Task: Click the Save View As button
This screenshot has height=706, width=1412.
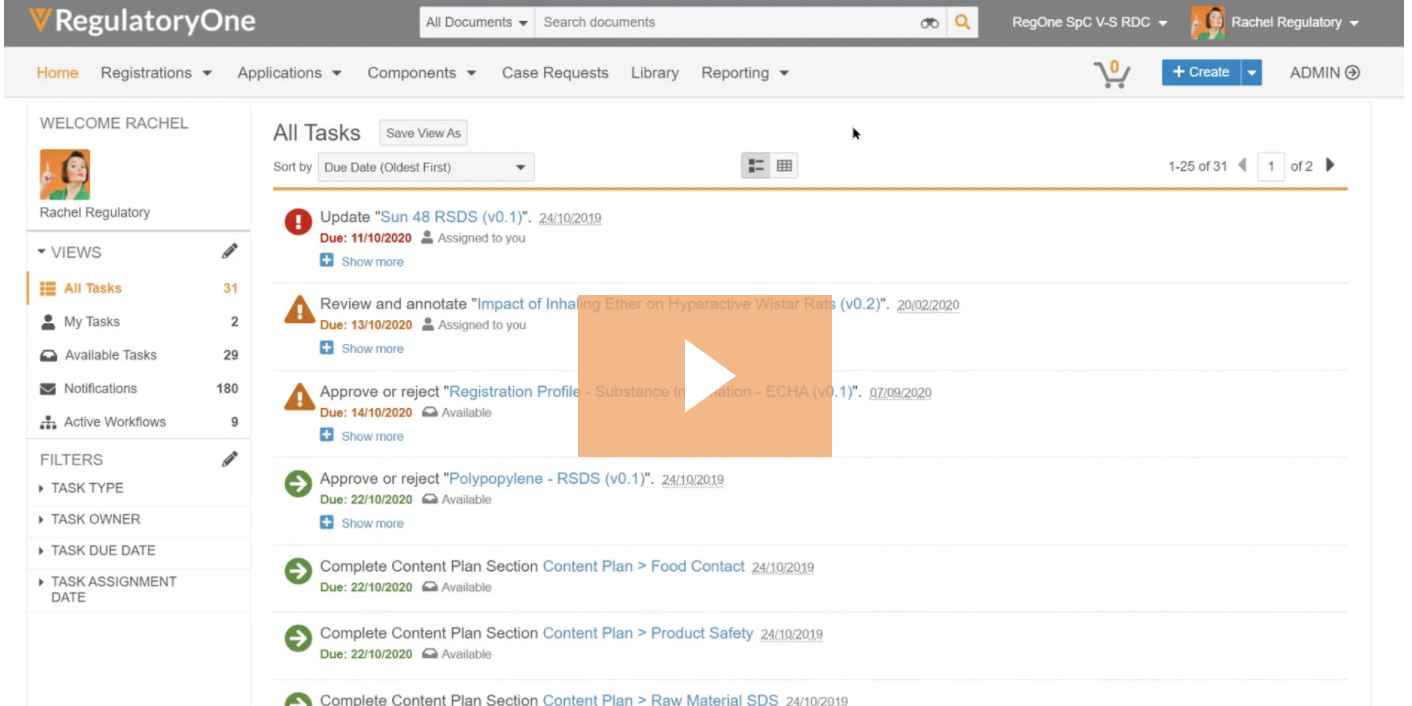Action: click(423, 132)
